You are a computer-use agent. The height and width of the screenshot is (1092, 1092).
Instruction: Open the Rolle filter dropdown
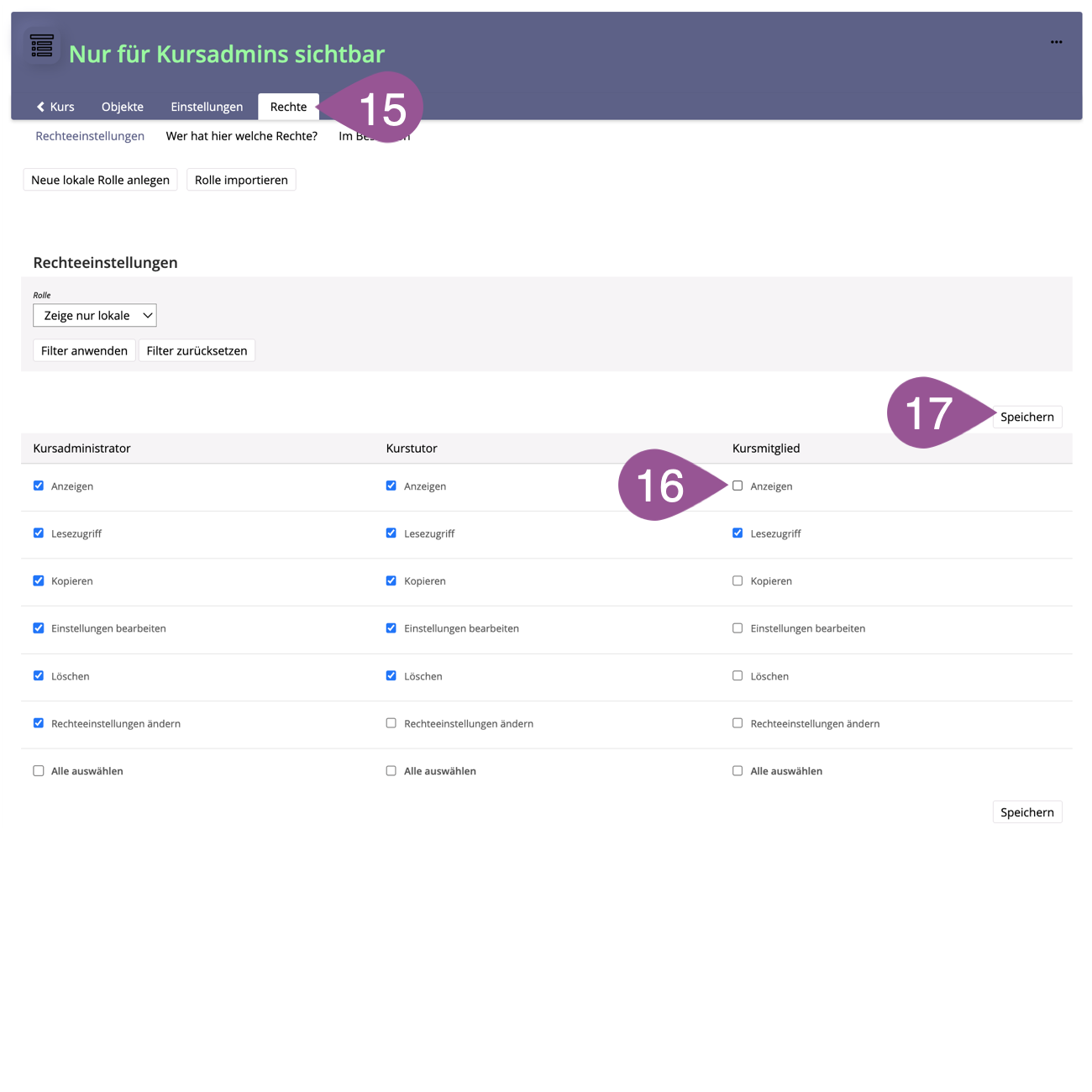95,316
